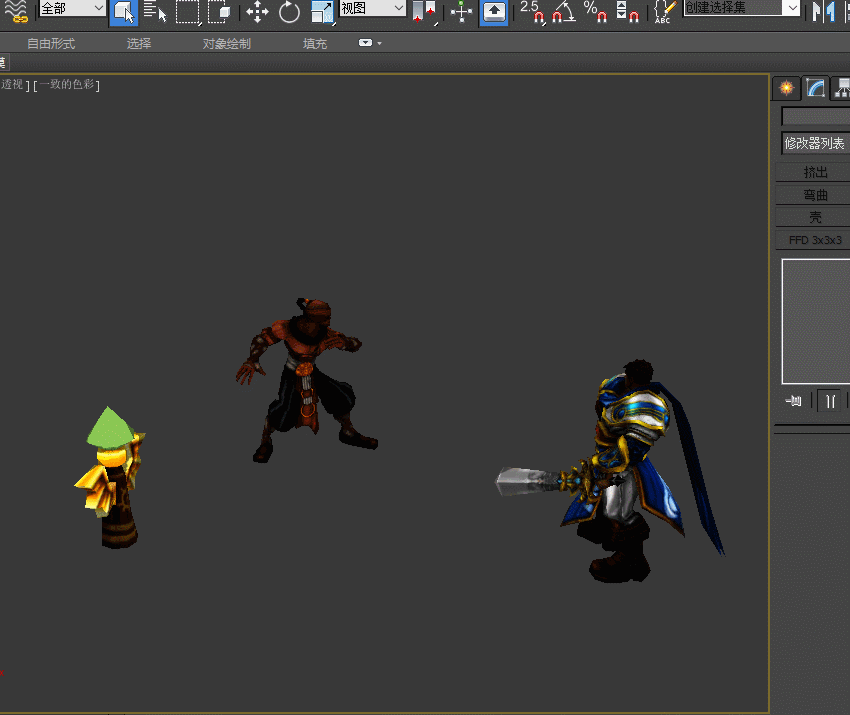Image resolution: width=850 pixels, height=715 pixels.
Task: Click the Select and Manipulate icon
Action: (461, 12)
